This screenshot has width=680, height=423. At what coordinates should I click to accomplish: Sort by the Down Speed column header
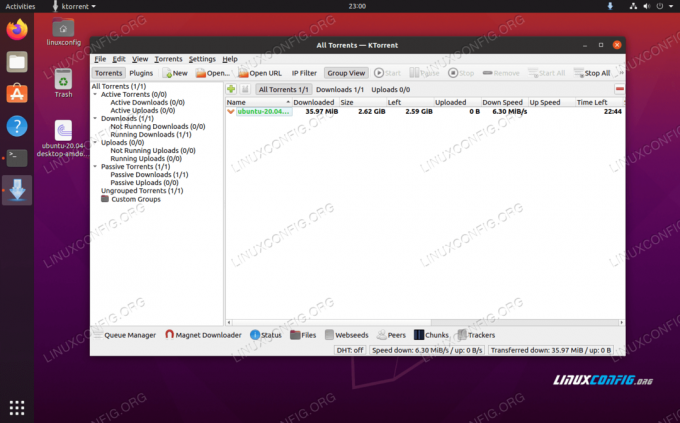pyautogui.click(x=504, y=102)
